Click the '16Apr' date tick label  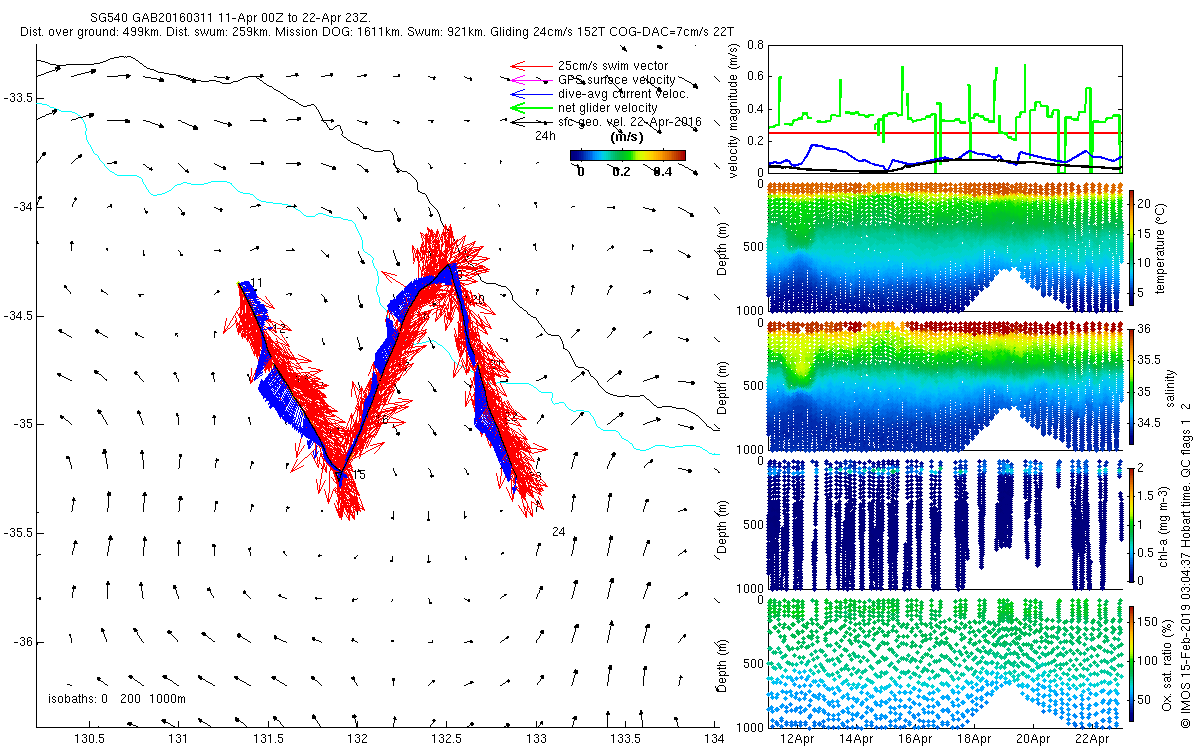point(916,739)
